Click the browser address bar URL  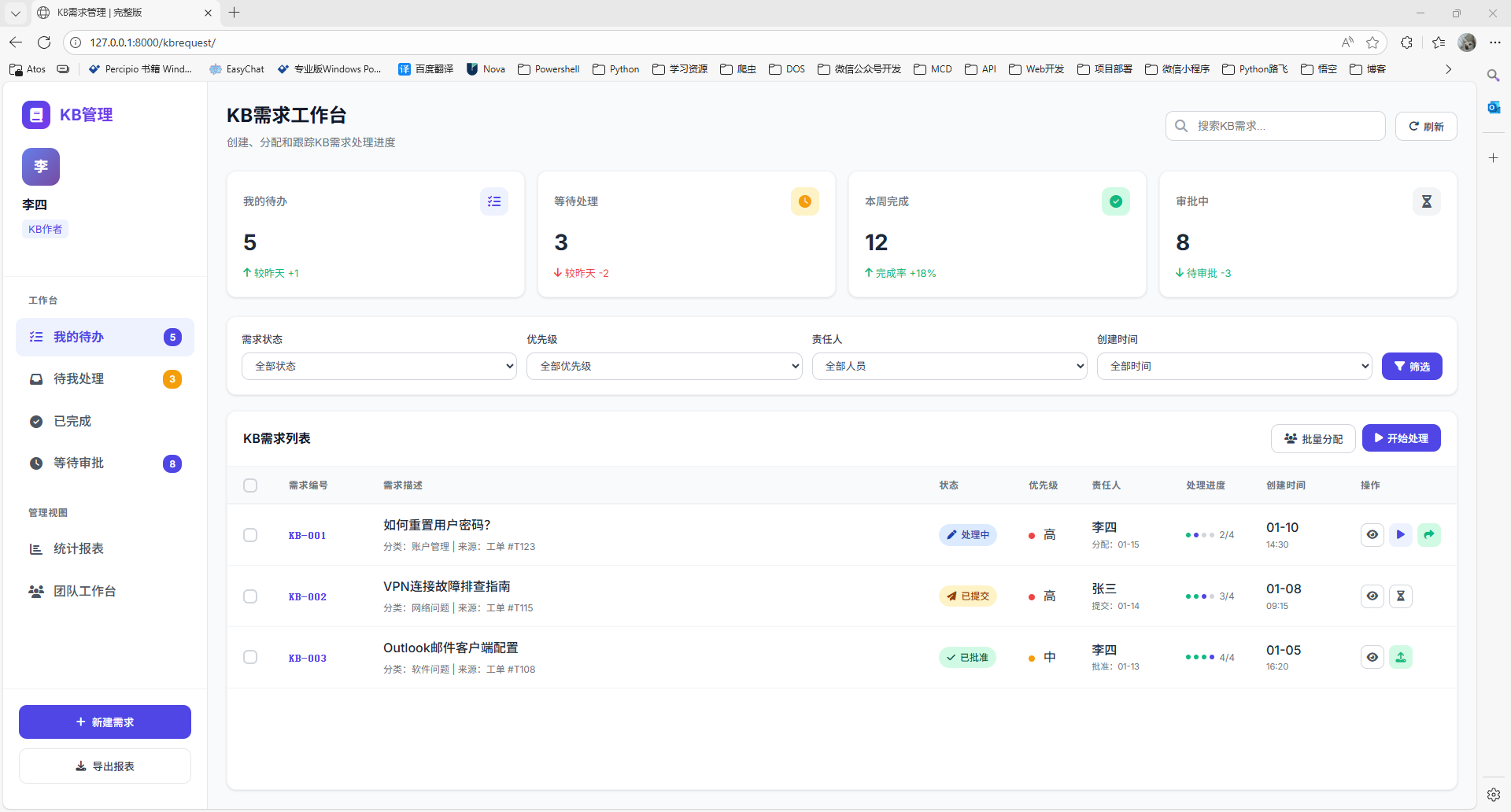pyautogui.click(x=153, y=42)
